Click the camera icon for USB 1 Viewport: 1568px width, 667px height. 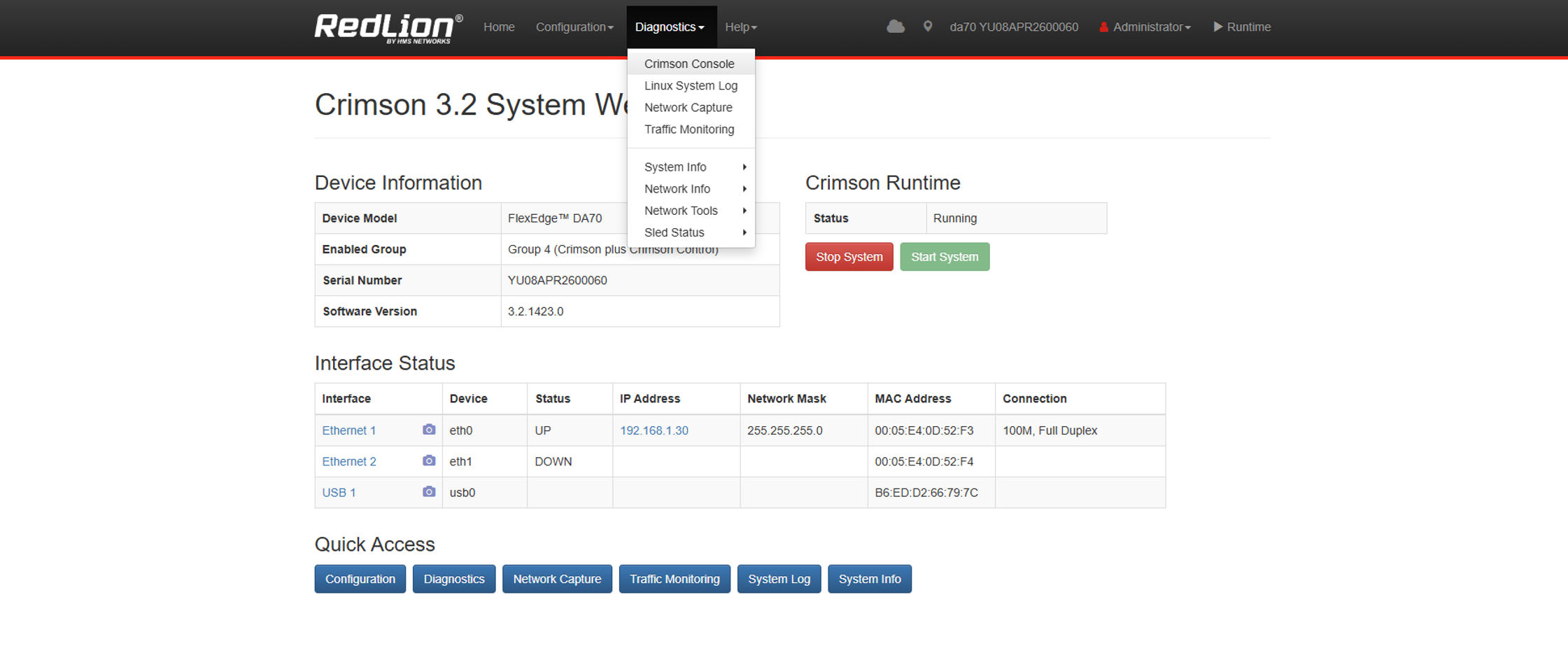click(x=429, y=492)
